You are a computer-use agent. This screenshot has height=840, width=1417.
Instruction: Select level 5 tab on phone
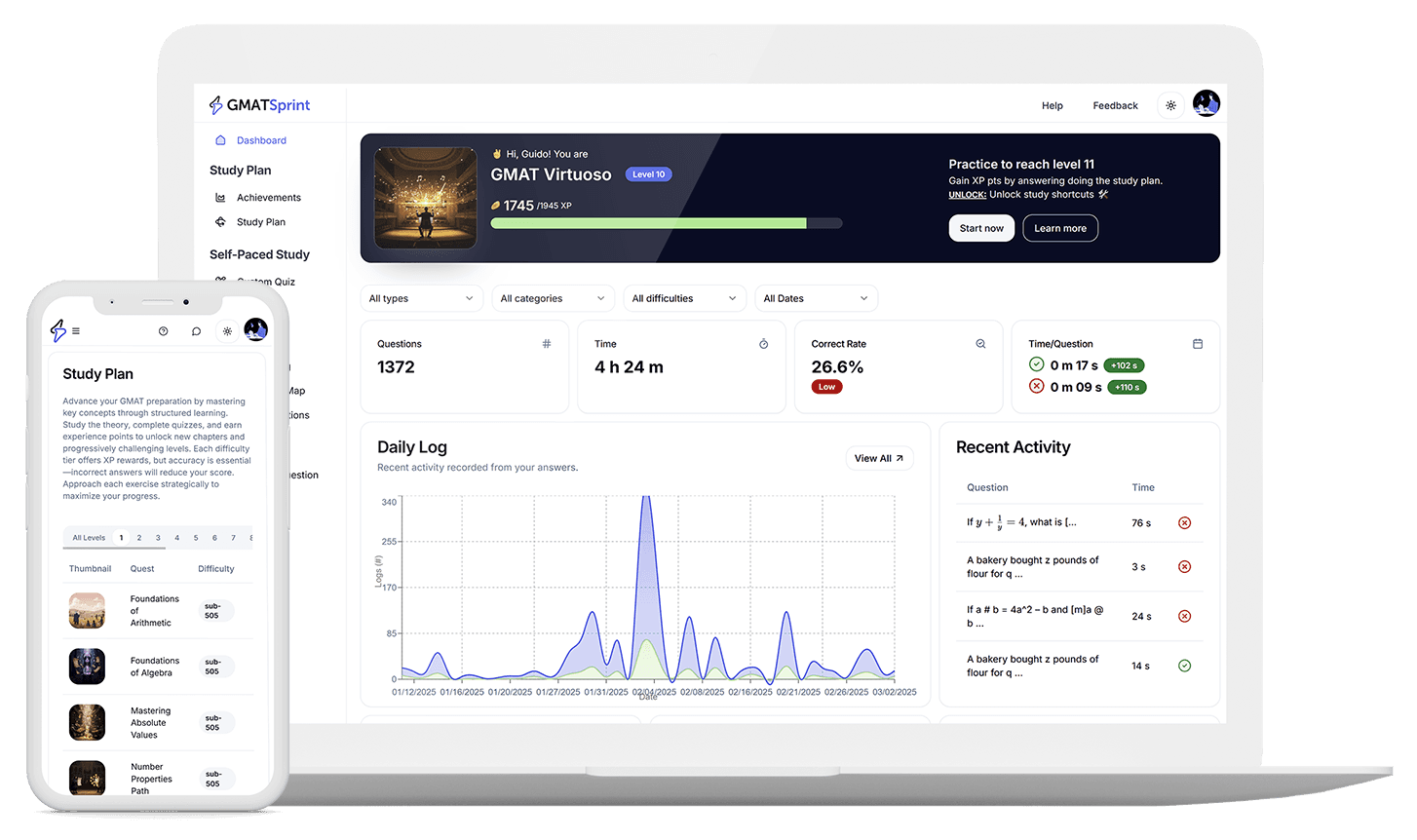(x=196, y=538)
